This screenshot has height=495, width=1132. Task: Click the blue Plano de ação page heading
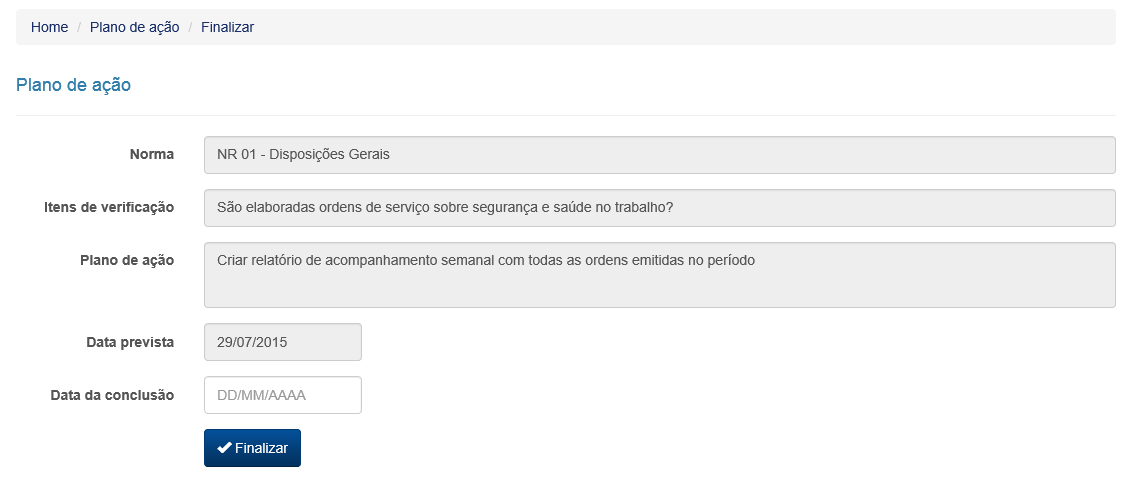click(x=73, y=85)
